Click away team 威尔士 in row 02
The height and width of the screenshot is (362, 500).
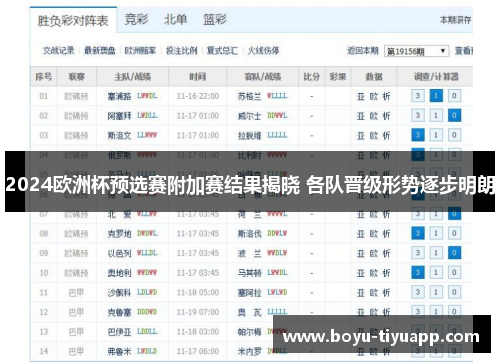coord(249,116)
